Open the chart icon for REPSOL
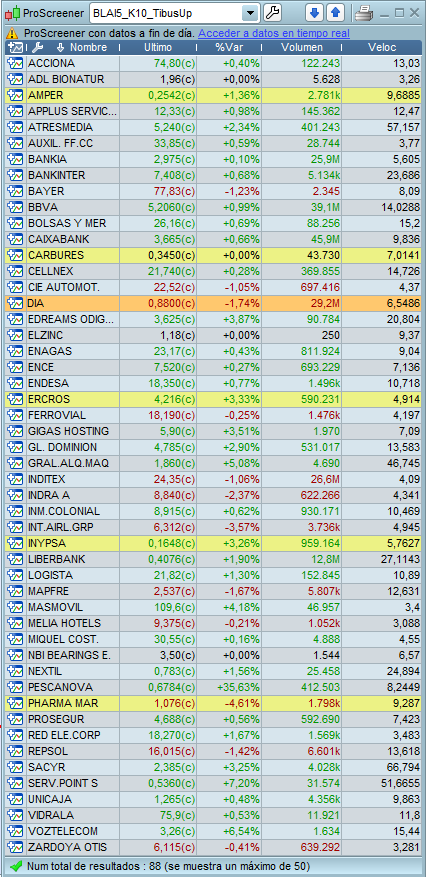Viewport: 426px width, 877px height. tap(15, 751)
